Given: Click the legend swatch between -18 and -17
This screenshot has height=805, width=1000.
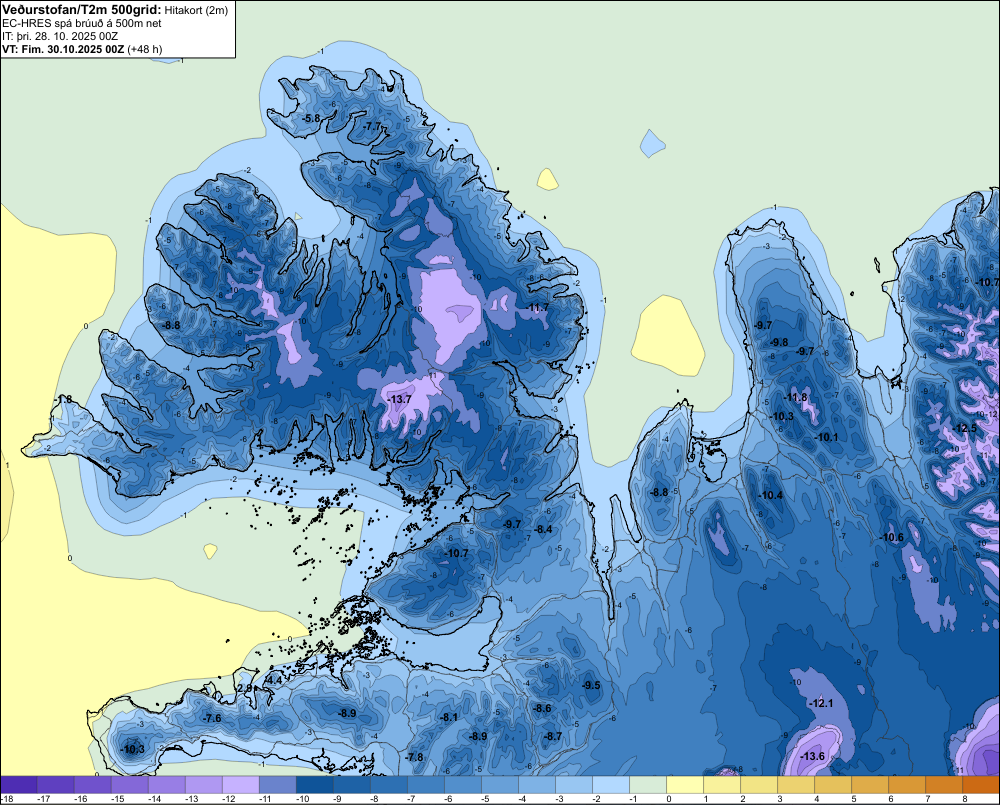Looking at the screenshot, I should pos(19,785).
